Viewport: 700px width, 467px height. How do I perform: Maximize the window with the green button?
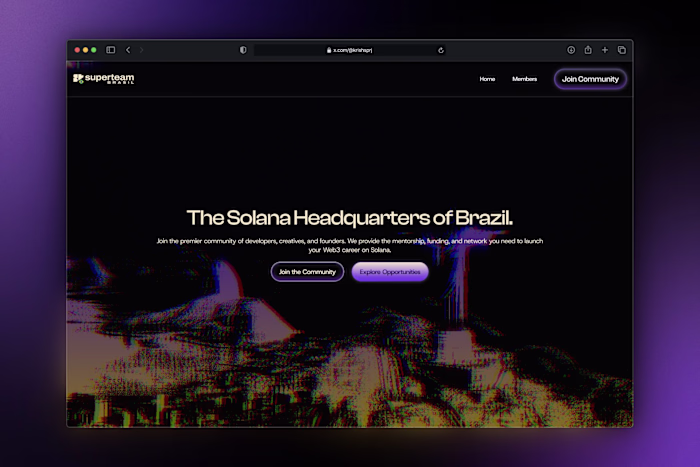(94, 50)
